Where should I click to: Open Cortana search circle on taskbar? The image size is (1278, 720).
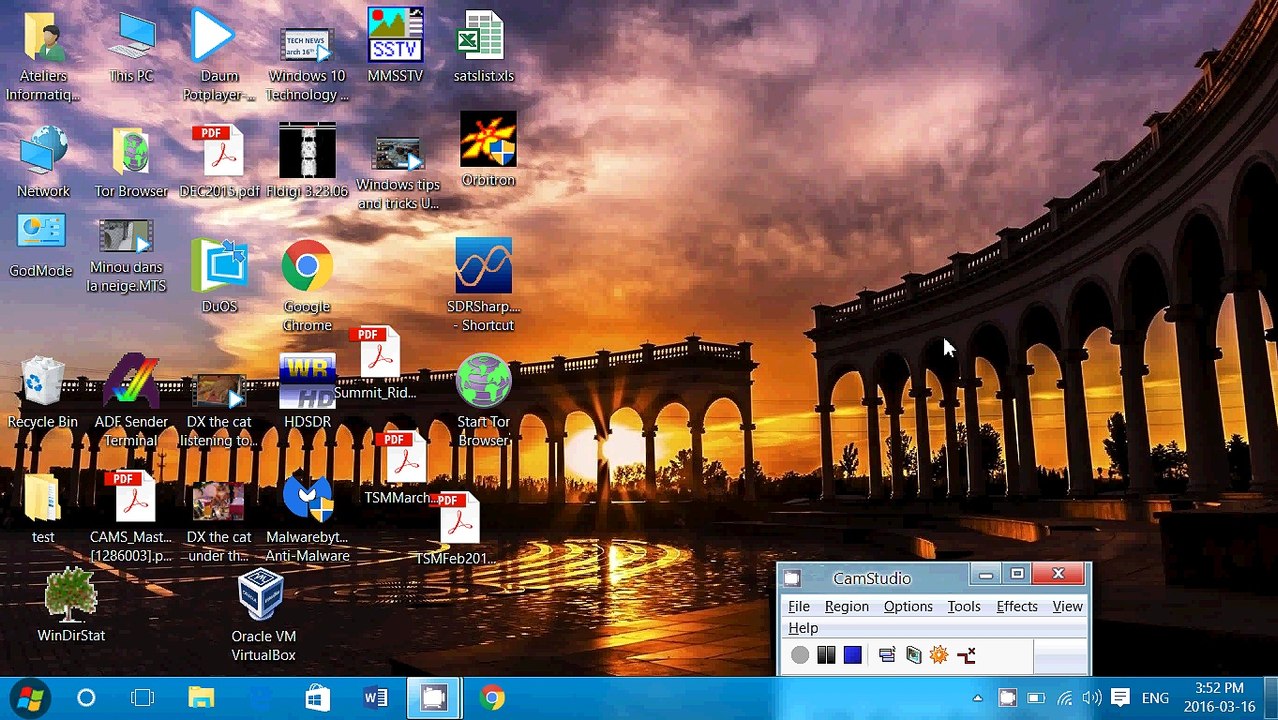pyautogui.click(x=86, y=698)
